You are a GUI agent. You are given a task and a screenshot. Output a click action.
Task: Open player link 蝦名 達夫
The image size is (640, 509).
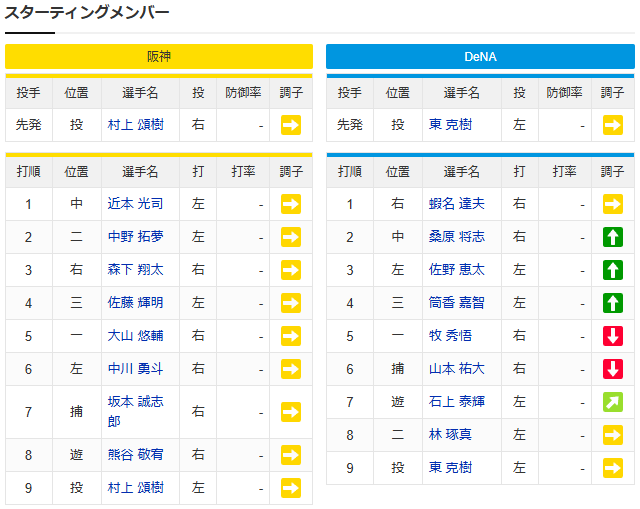[457, 203]
